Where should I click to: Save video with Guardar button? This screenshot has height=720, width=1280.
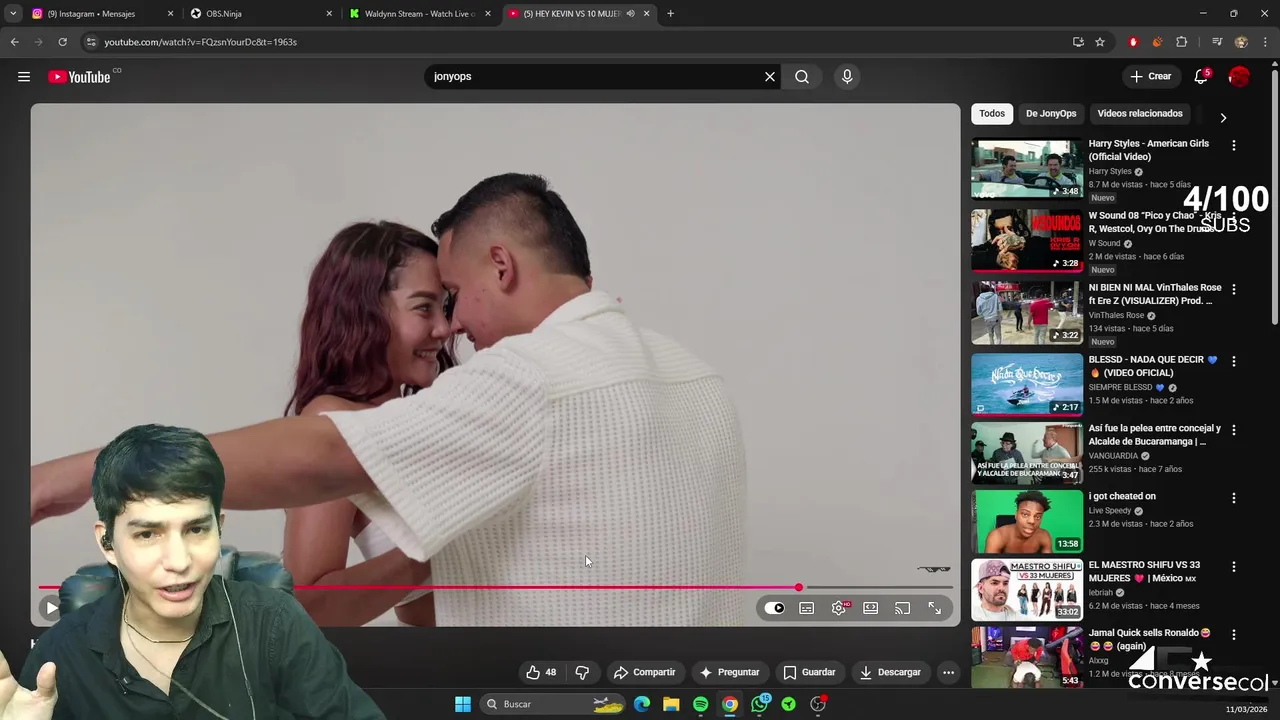click(x=809, y=672)
